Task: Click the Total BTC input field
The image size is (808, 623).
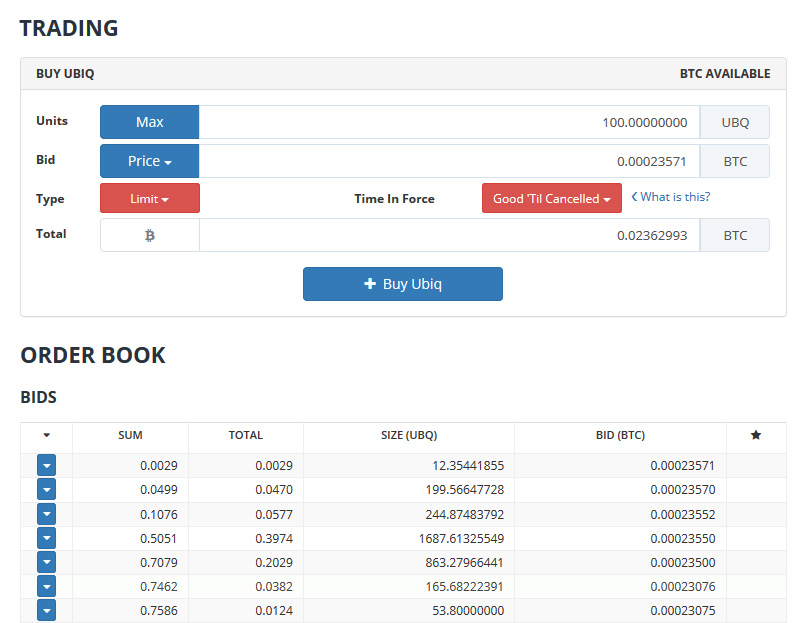Action: [x=449, y=235]
